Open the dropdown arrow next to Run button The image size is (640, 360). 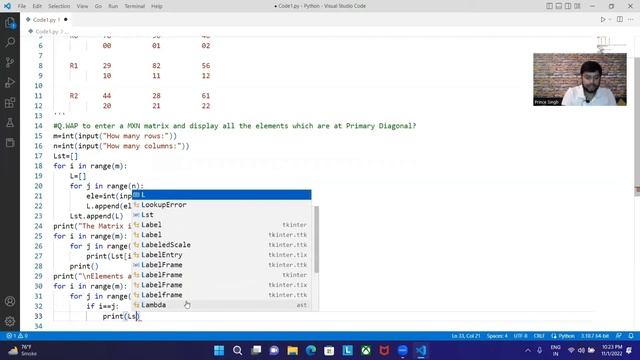click(x=610, y=20)
